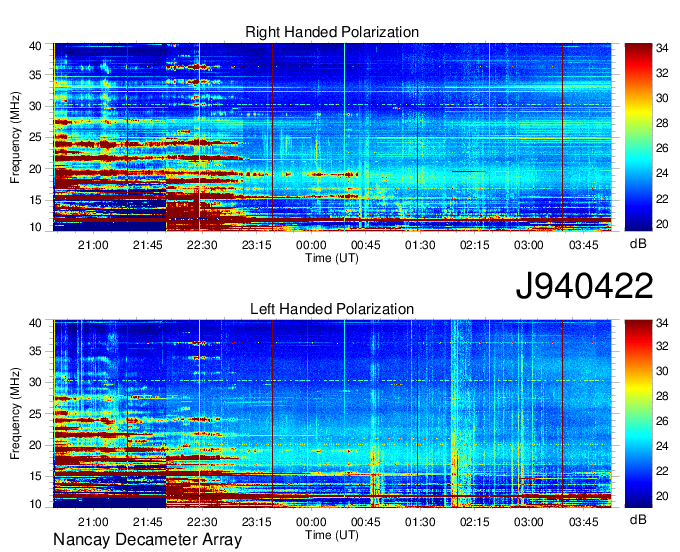Click the 10 MHz tick on top plot
This screenshot has height=552, width=680.
[36, 227]
